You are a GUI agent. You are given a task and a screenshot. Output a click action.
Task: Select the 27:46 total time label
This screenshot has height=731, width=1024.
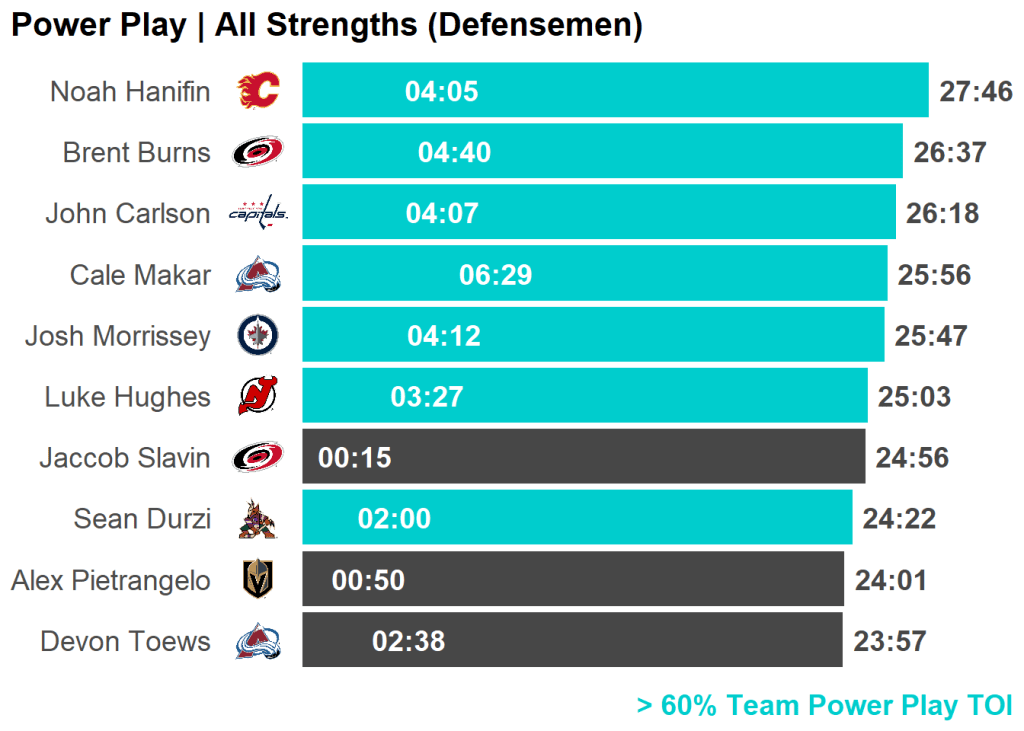tap(976, 92)
